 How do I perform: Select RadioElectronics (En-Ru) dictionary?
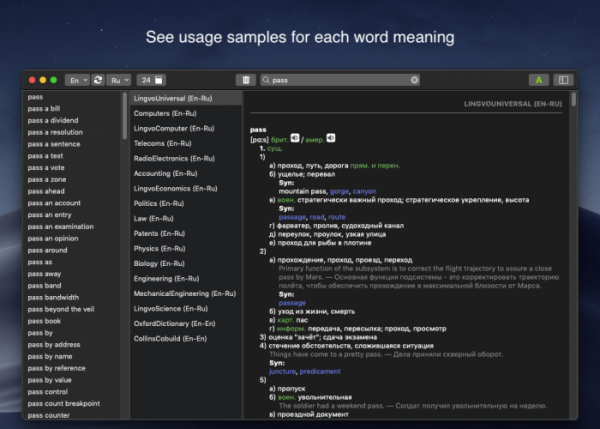pyautogui.click(x=186, y=158)
